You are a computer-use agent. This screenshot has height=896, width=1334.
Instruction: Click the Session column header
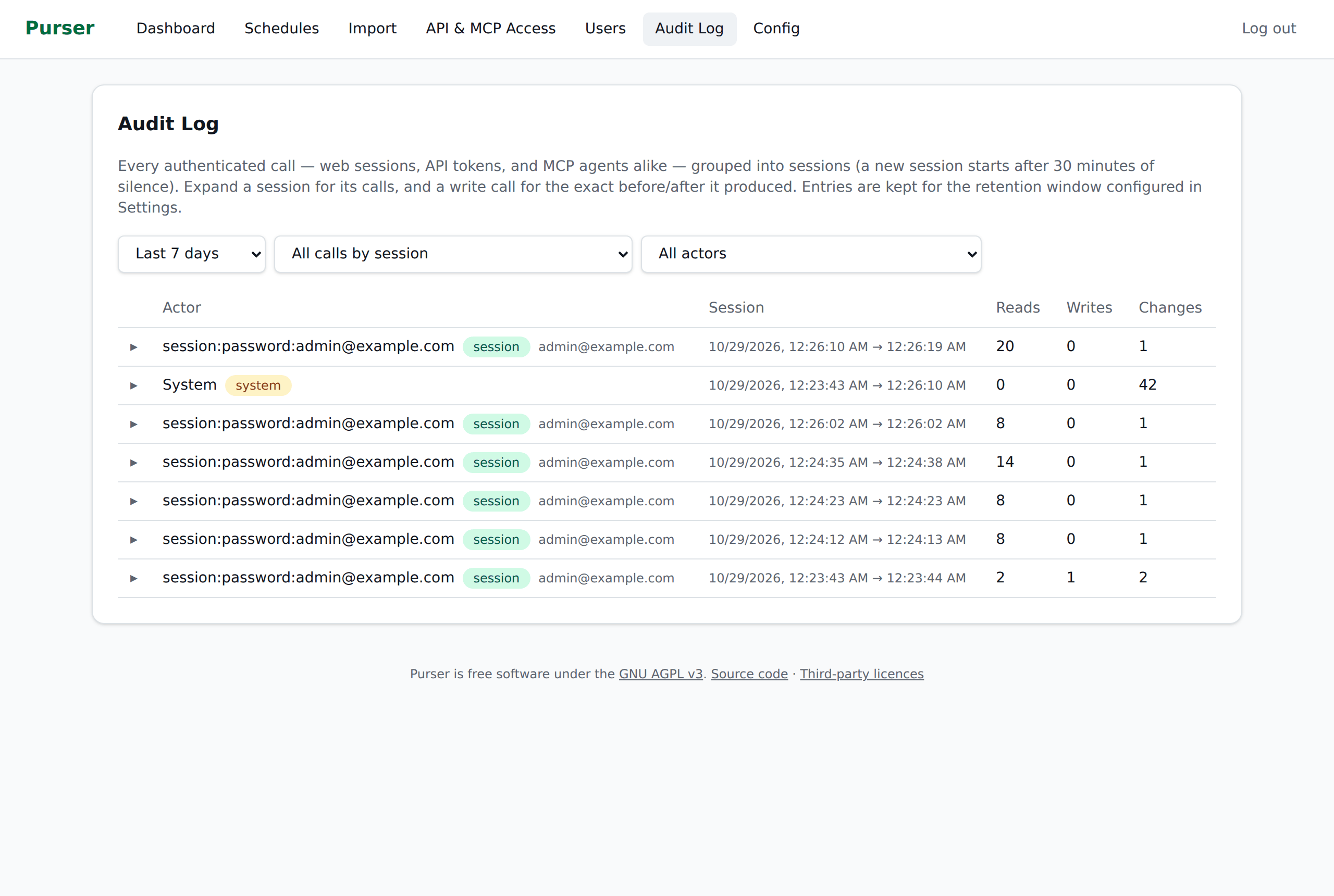(736, 307)
